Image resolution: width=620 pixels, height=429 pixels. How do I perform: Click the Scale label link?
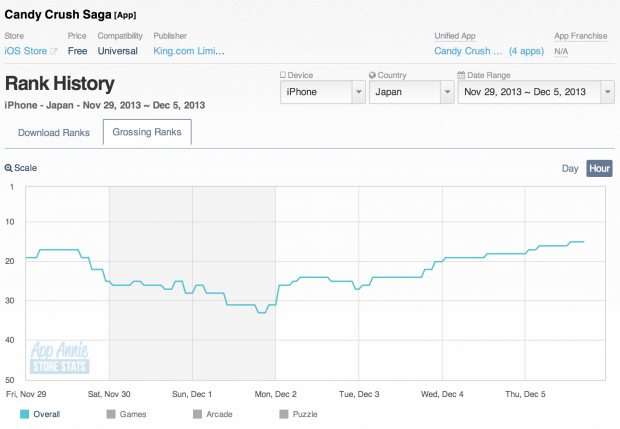26,168
